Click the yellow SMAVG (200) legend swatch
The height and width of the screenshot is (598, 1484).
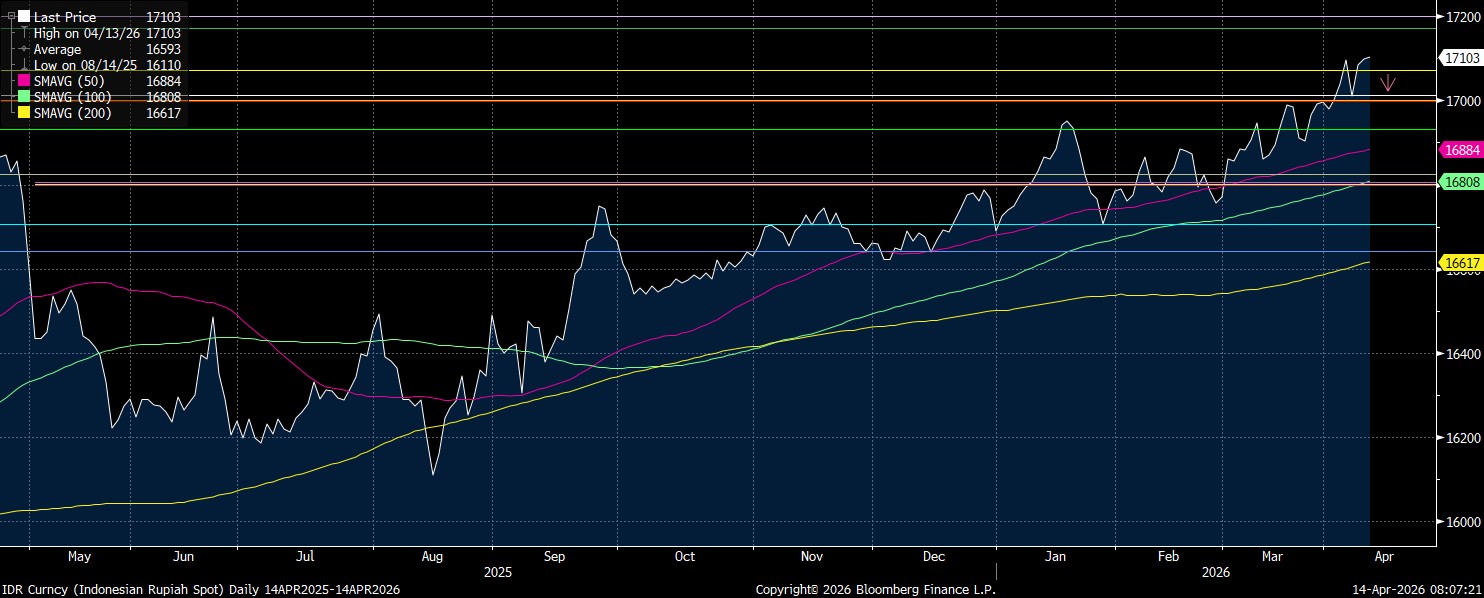pyautogui.click(x=24, y=113)
